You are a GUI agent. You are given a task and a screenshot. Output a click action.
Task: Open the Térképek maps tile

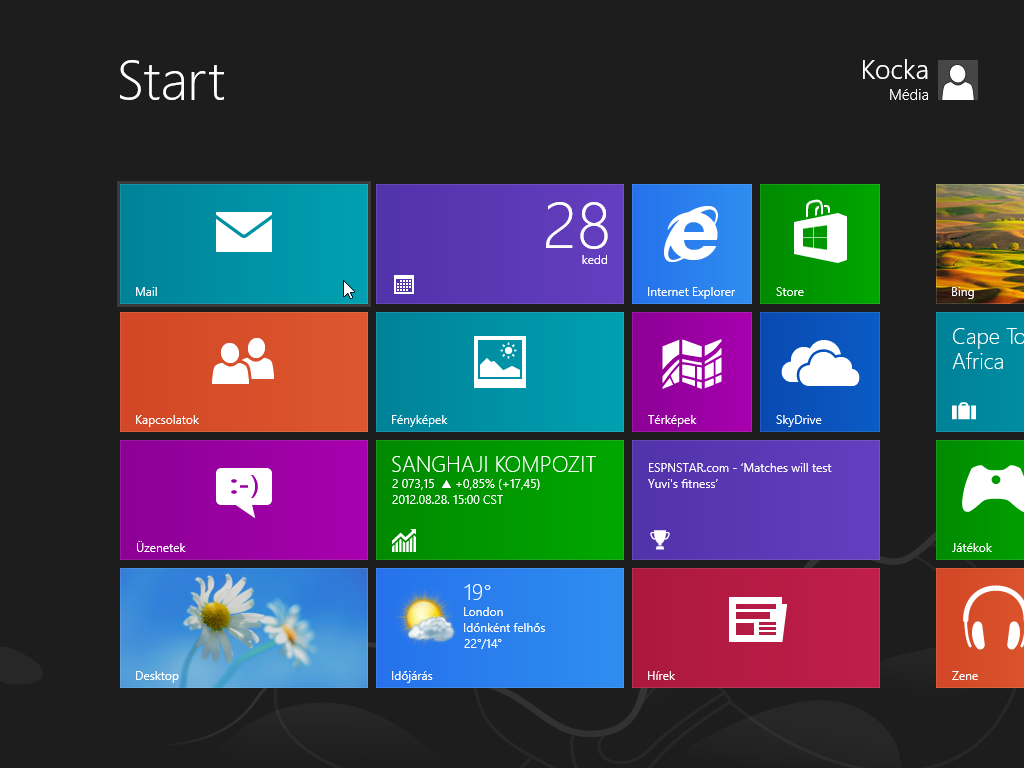(692, 371)
